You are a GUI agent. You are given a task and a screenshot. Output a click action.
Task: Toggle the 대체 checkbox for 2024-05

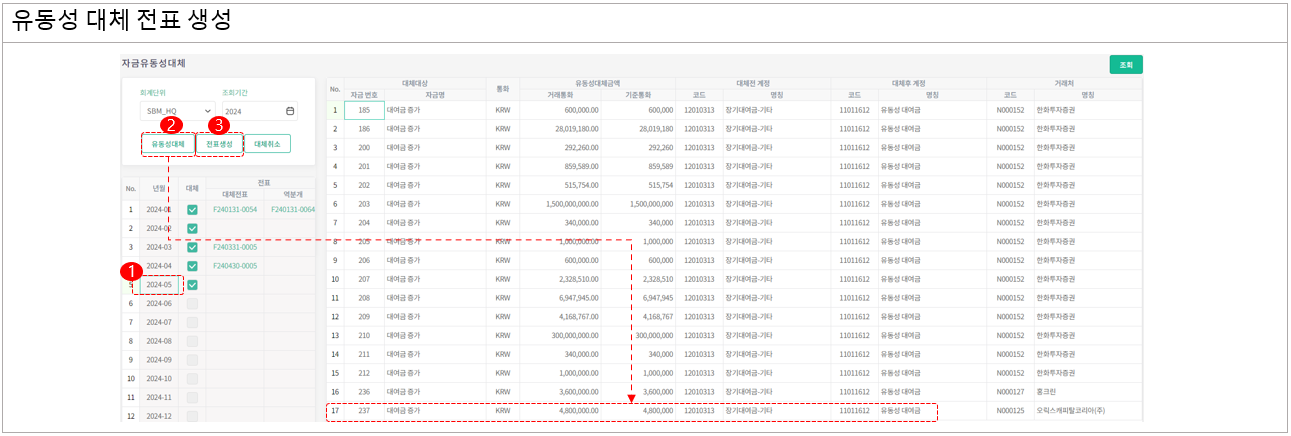tap(192, 285)
